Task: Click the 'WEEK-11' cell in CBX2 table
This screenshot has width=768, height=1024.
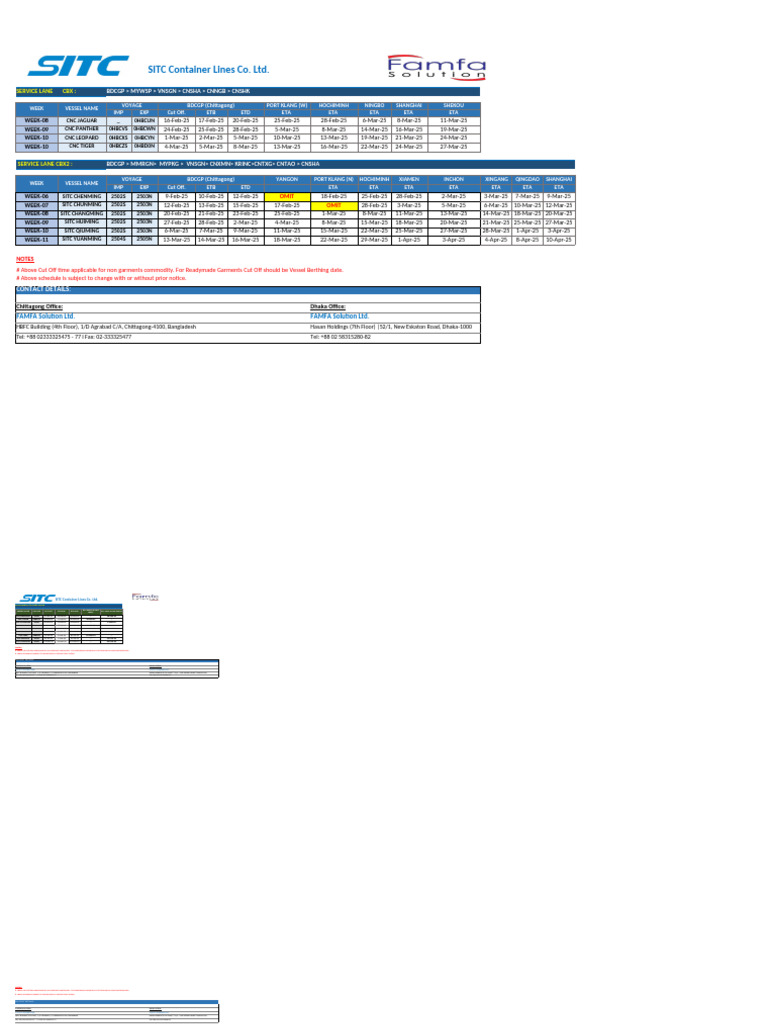Action: click(37, 240)
